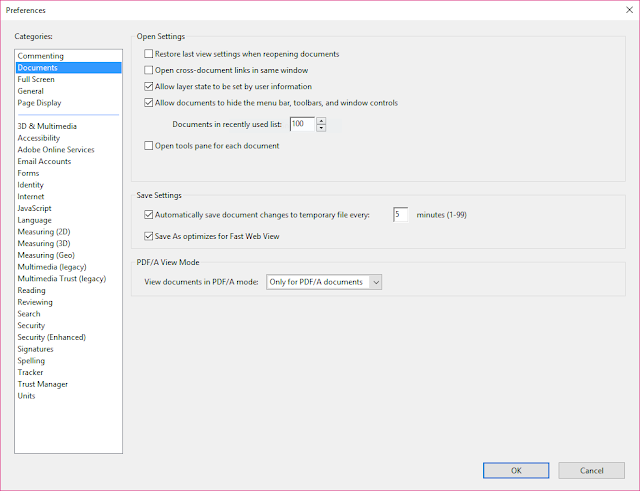
Task: Select Adobe Online Services category
Action: [x=68, y=150]
